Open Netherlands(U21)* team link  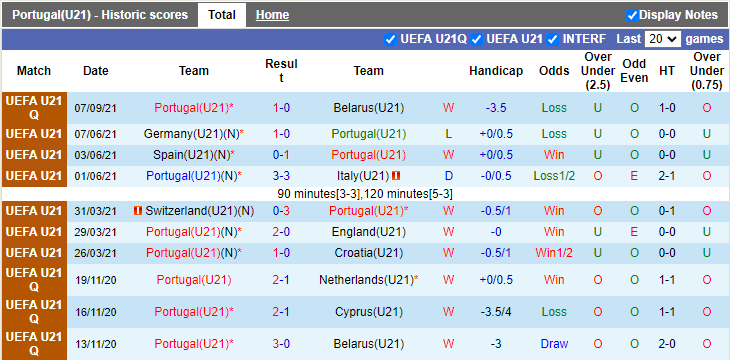368,280
